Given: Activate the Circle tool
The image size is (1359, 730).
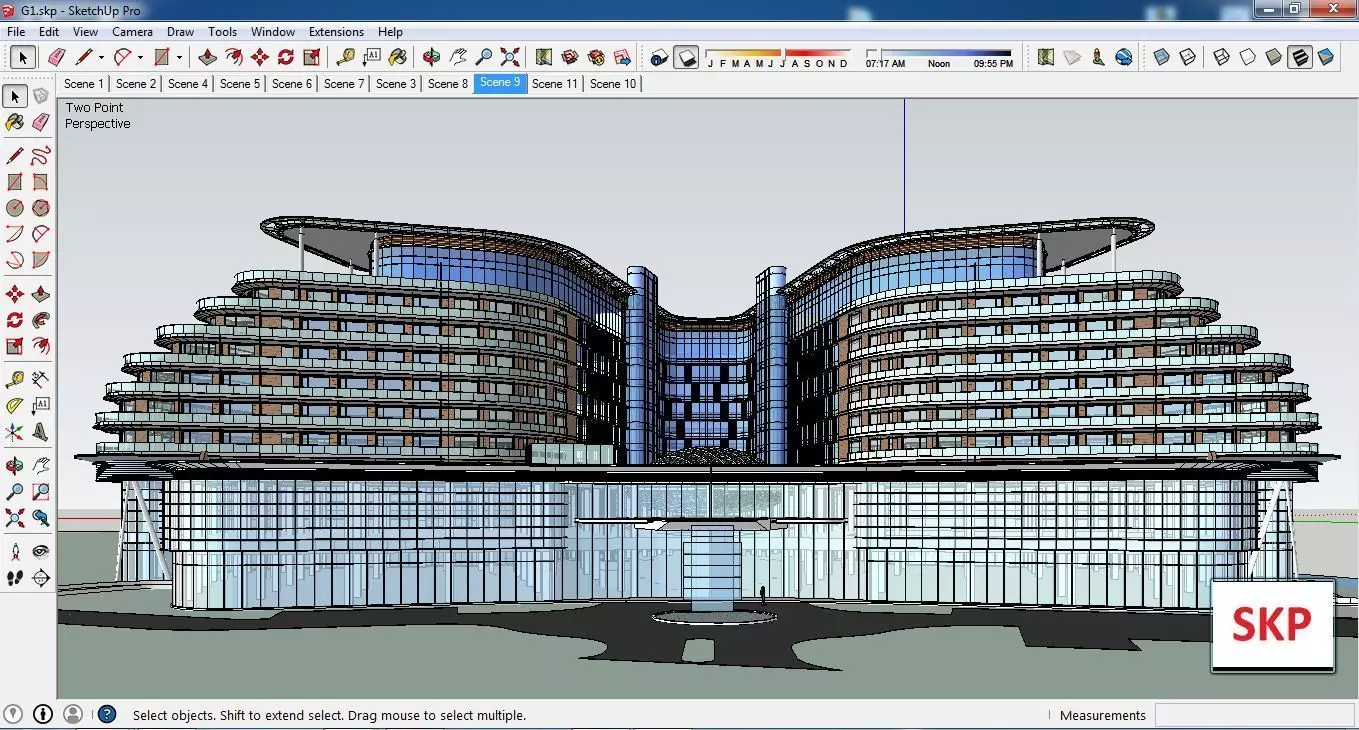Looking at the screenshot, I should point(15,208).
